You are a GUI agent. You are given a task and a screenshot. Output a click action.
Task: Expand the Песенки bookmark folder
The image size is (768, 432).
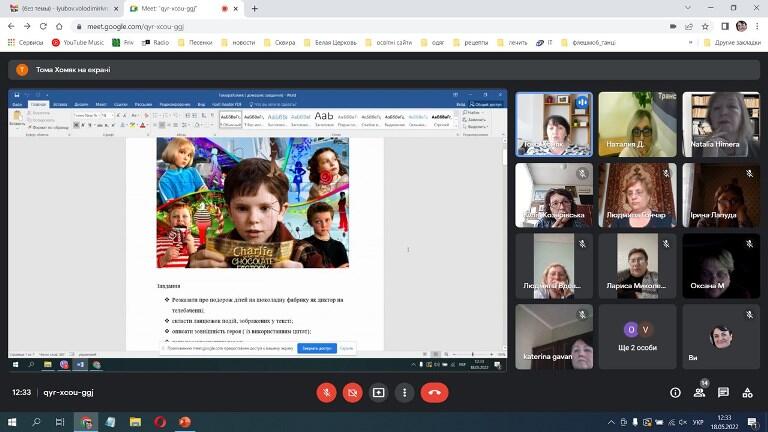pyautogui.click(x=195, y=43)
